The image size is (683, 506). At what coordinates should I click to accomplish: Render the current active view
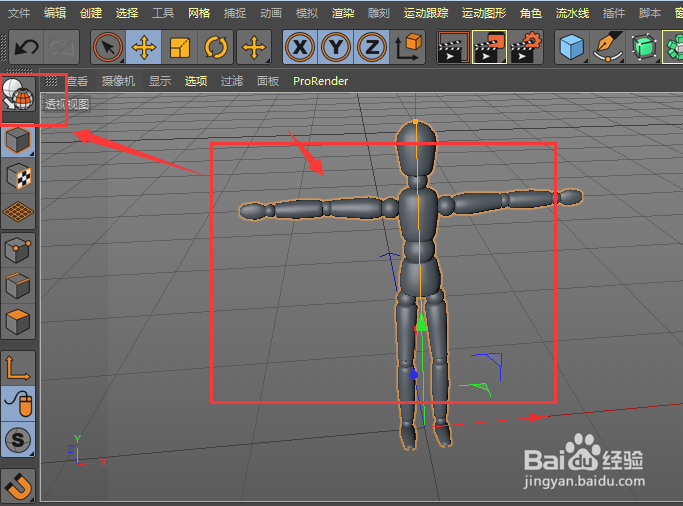(x=453, y=47)
